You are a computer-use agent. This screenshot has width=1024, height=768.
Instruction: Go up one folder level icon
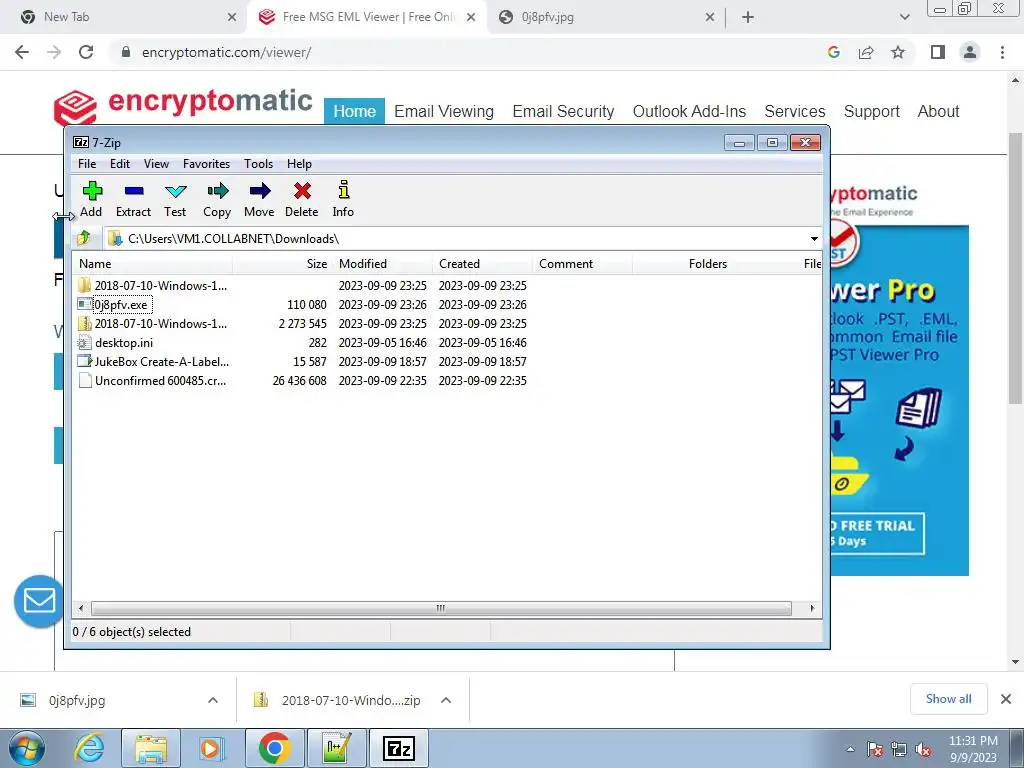point(84,238)
